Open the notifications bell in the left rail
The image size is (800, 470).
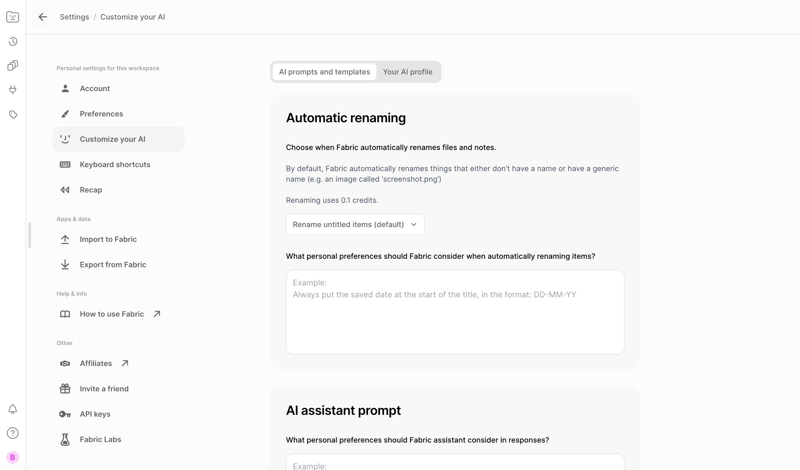point(13,409)
